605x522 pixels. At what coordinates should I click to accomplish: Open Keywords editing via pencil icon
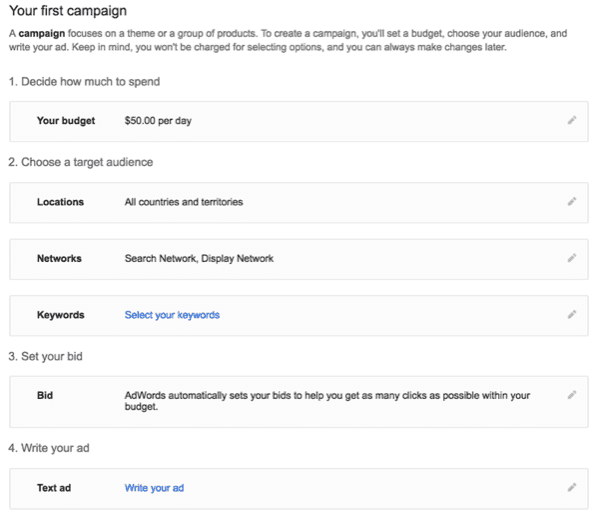[572, 314]
